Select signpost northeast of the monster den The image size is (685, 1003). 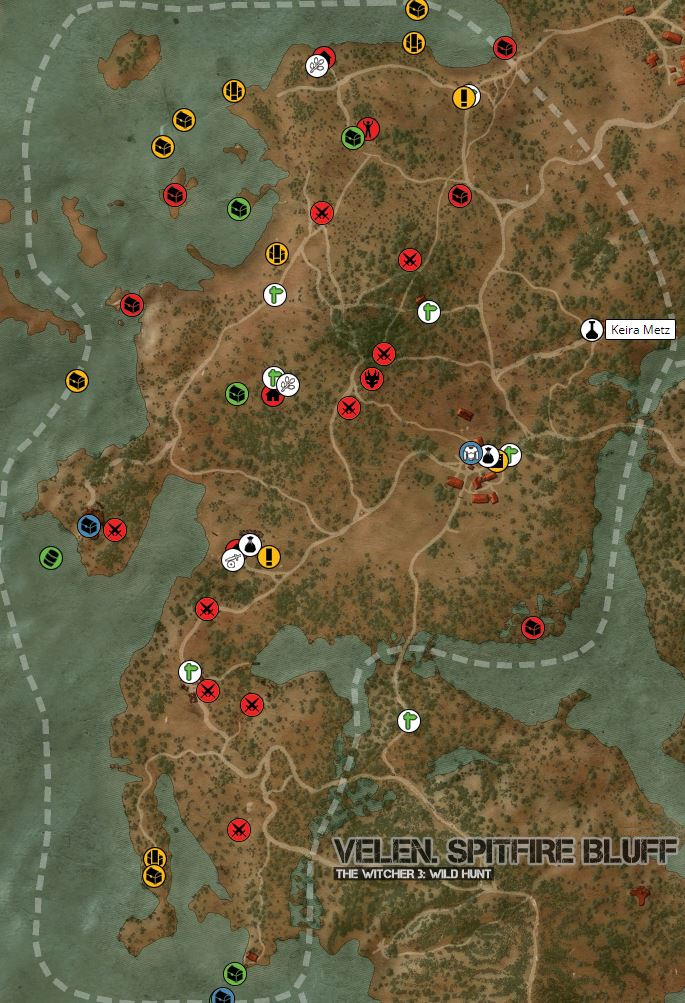tap(429, 312)
